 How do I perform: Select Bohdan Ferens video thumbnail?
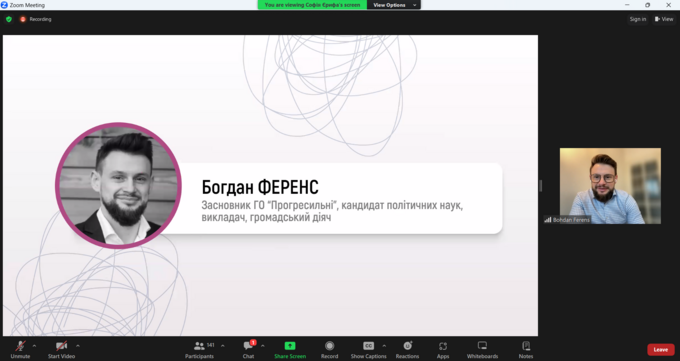click(610, 186)
